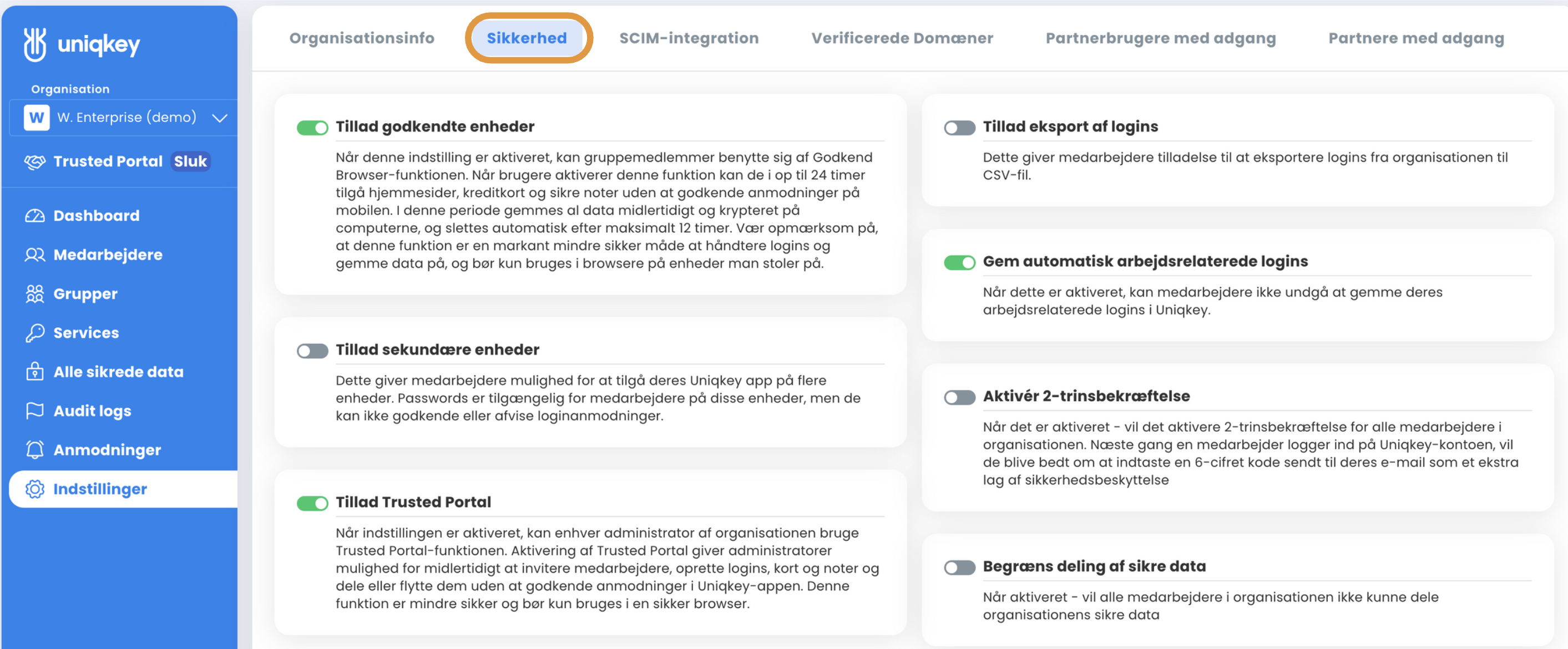Click the W organisation avatar
1568x649 pixels.
(37, 118)
